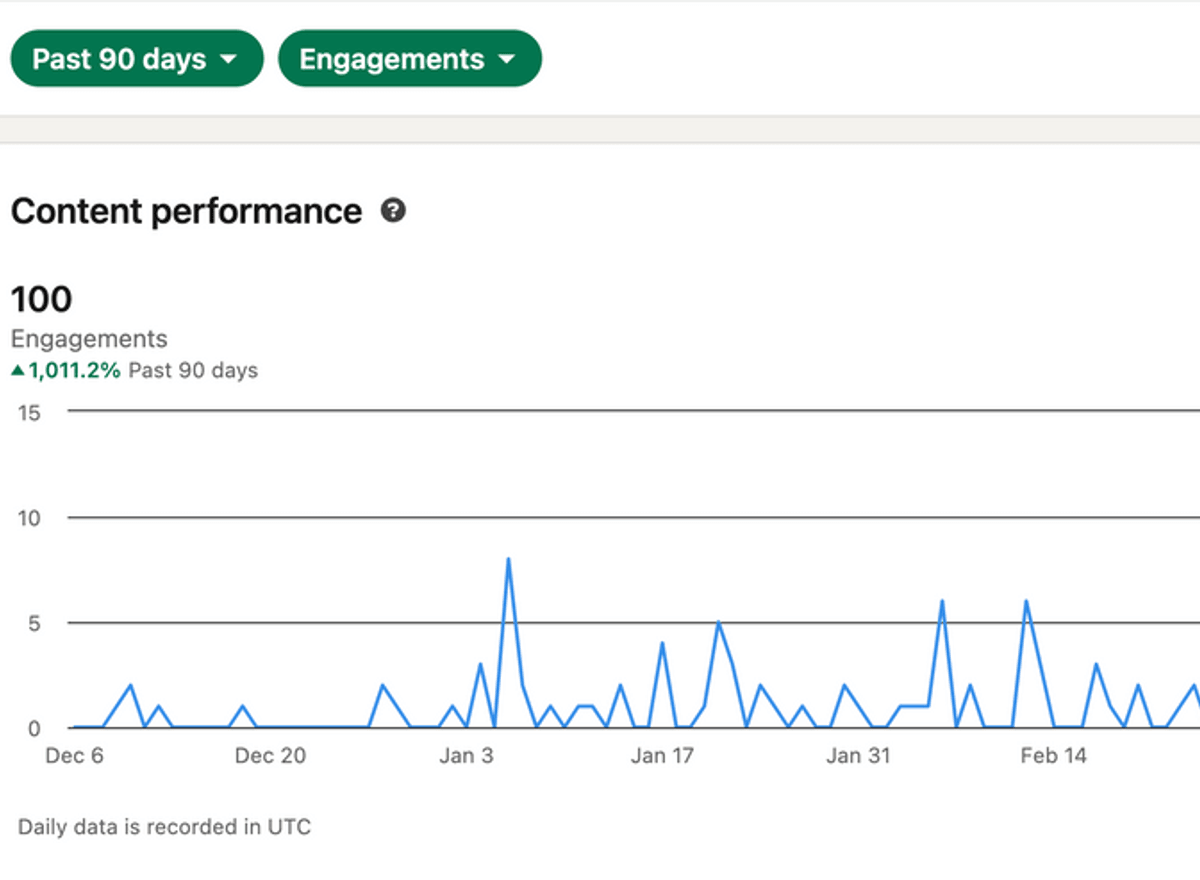Open the Past 90 days dropdown

[x=136, y=59]
